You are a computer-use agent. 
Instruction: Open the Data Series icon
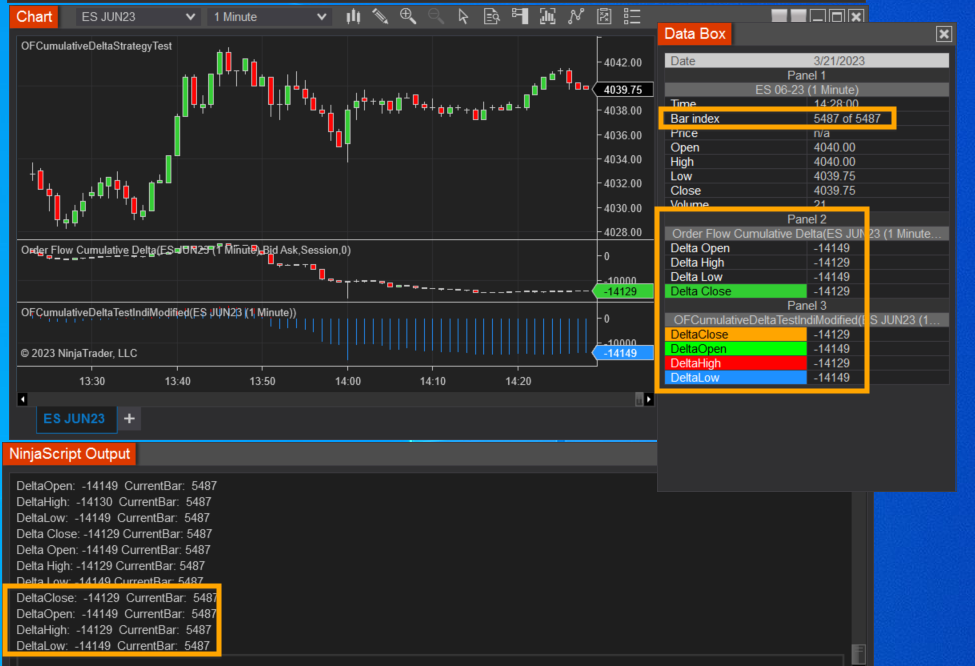pyautogui.click(x=548, y=17)
